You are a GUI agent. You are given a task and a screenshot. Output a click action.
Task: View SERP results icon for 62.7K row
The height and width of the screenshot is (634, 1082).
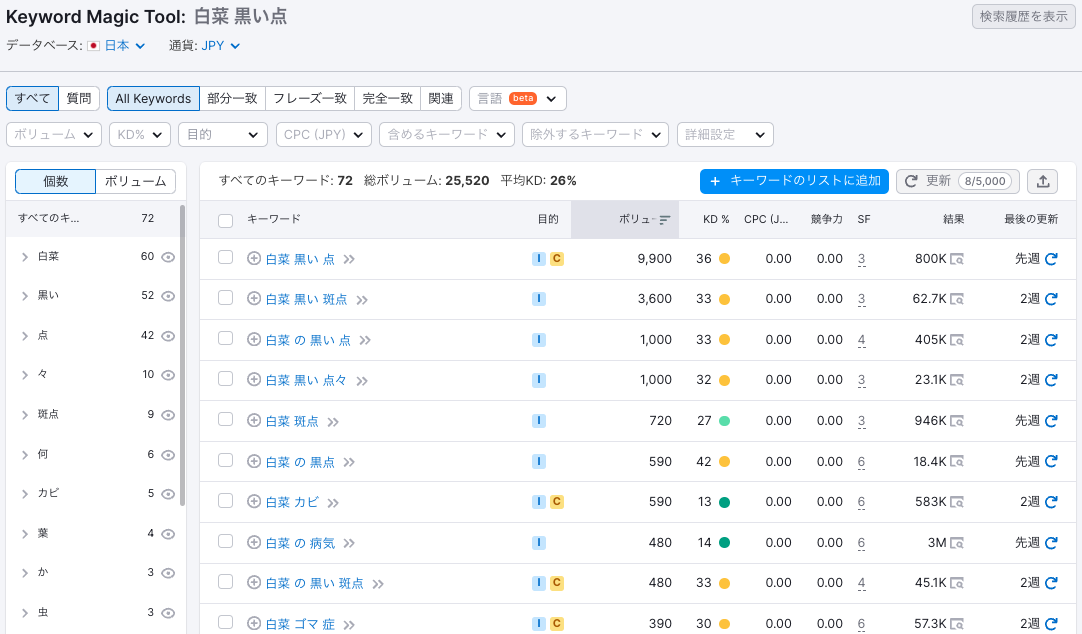[x=956, y=299]
